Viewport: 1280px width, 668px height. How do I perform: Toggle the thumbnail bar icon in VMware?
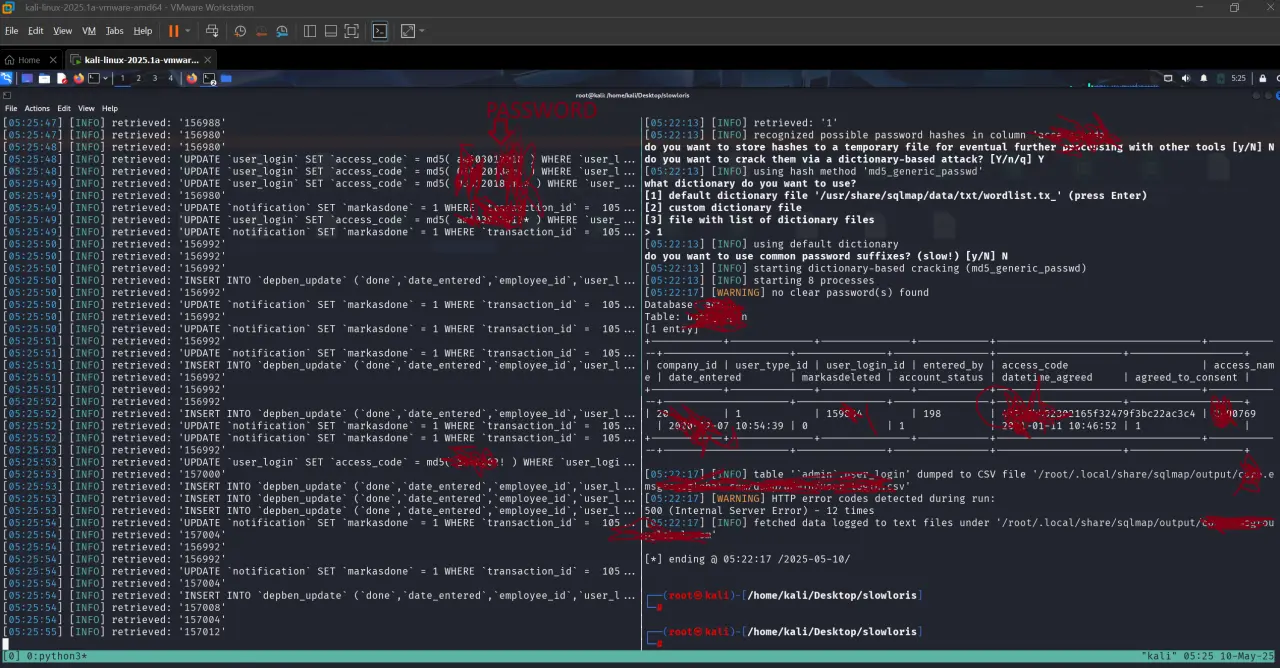330,31
